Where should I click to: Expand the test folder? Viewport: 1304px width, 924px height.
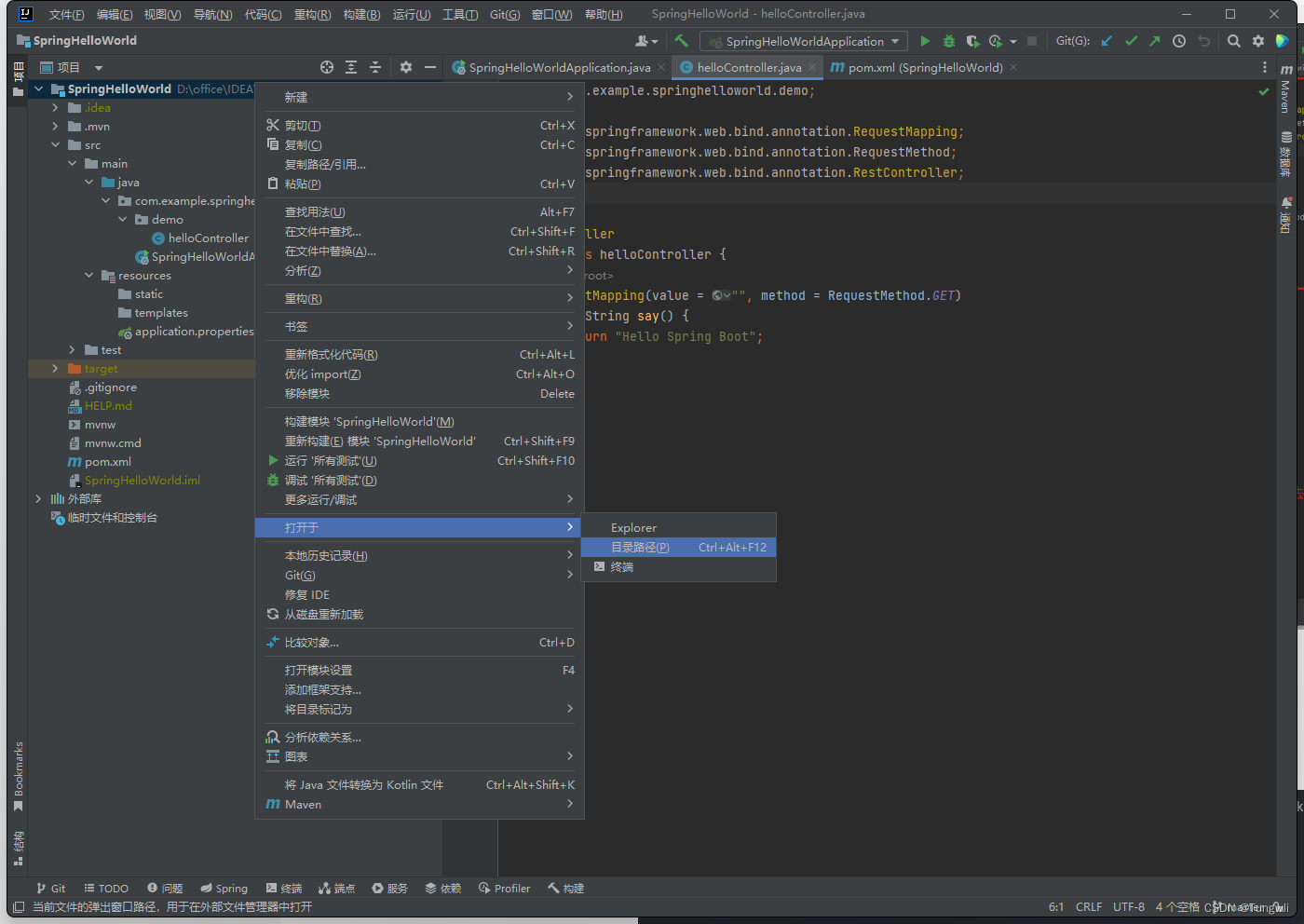click(x=72, y=350)
